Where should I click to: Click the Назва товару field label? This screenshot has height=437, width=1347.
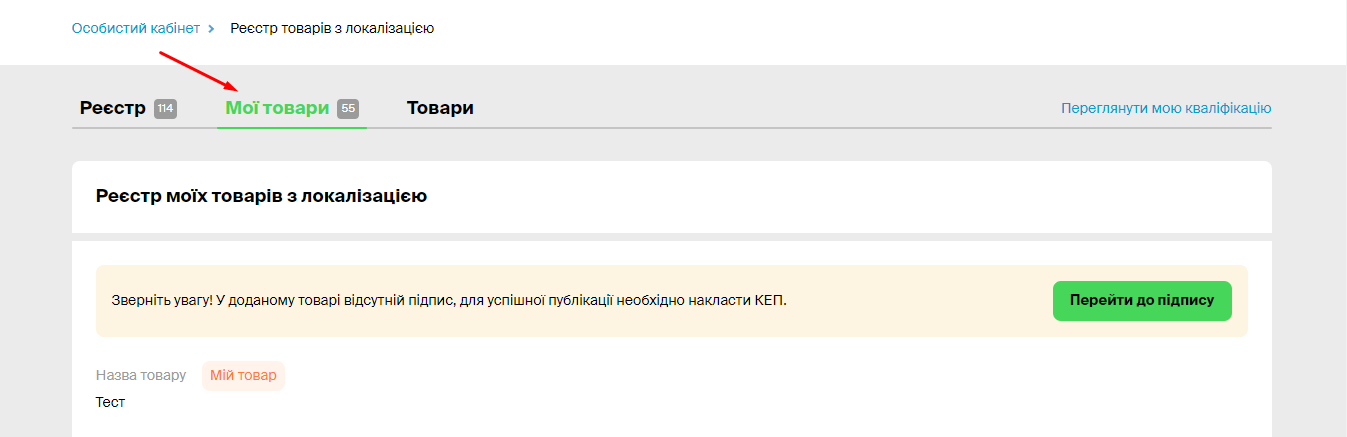(141, 375)
